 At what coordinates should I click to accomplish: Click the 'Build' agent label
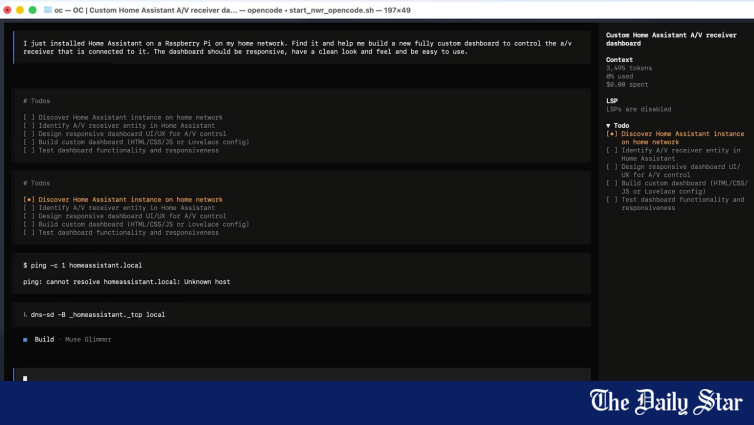(44, 339)
